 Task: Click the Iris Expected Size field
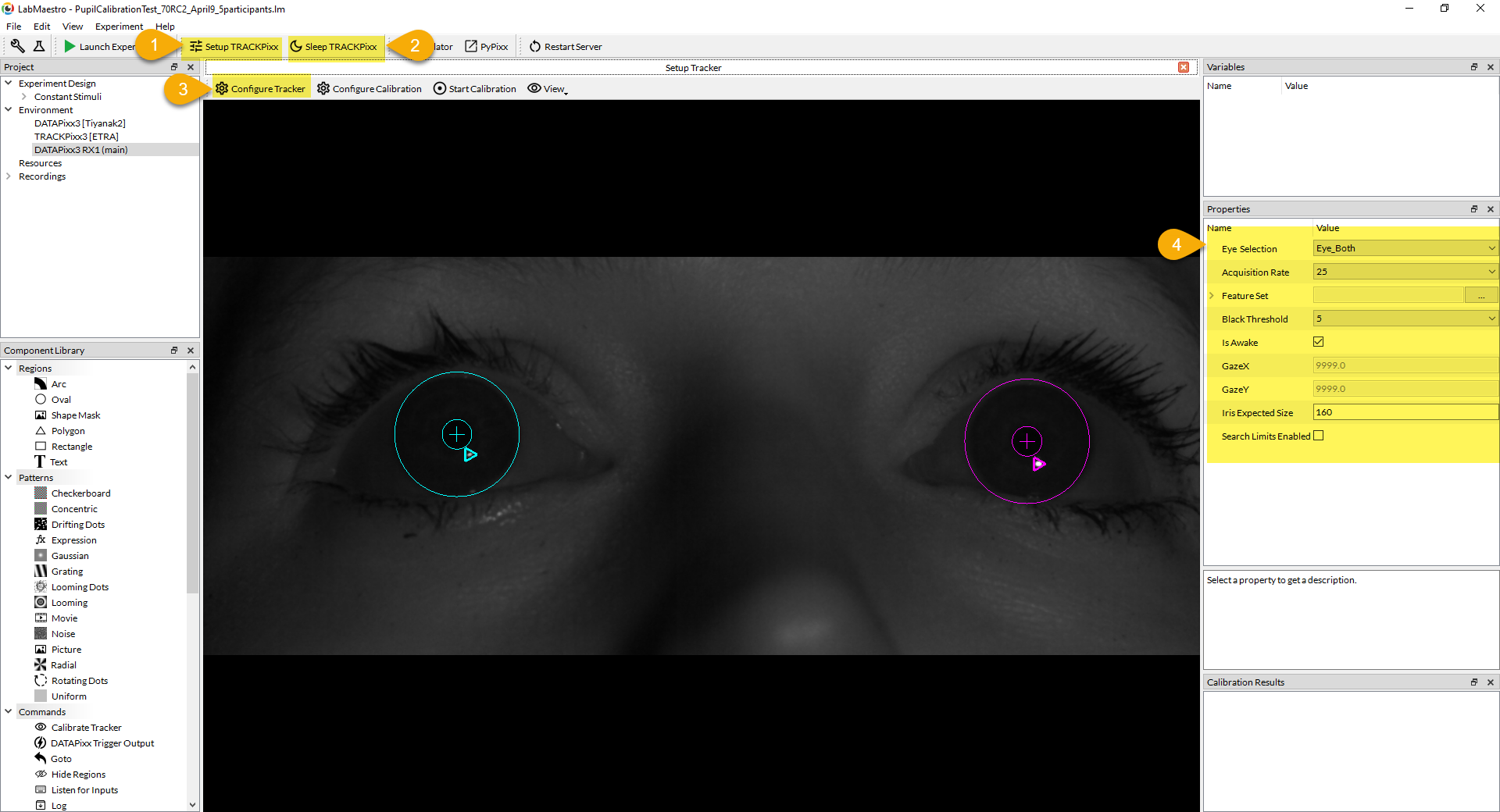[1405, 412]
